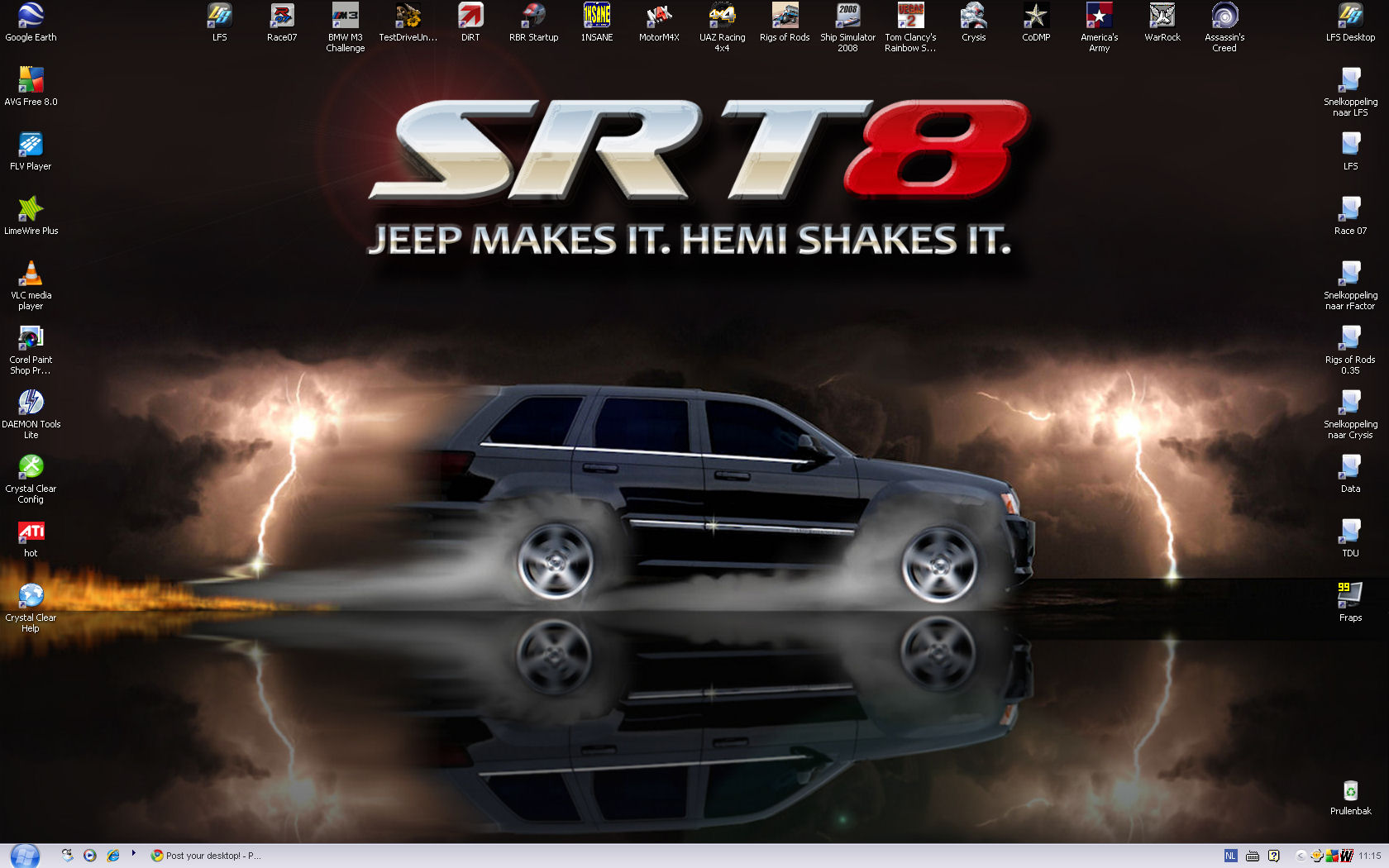Open VLC media player shortcut
Viewport: 1389px width, 868px height.
[31, 286]
